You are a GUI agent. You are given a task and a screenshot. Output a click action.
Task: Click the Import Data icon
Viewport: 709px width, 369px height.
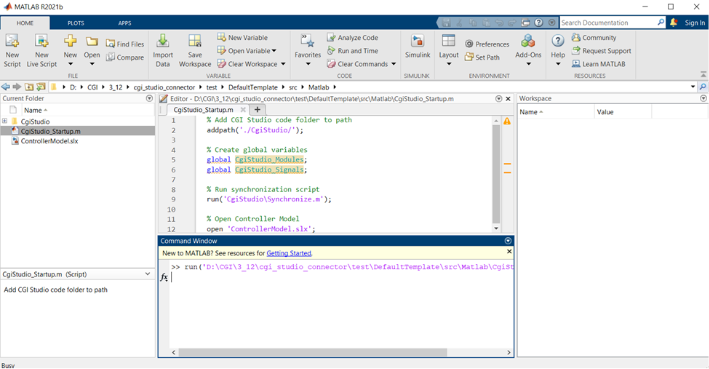point(163,41)
